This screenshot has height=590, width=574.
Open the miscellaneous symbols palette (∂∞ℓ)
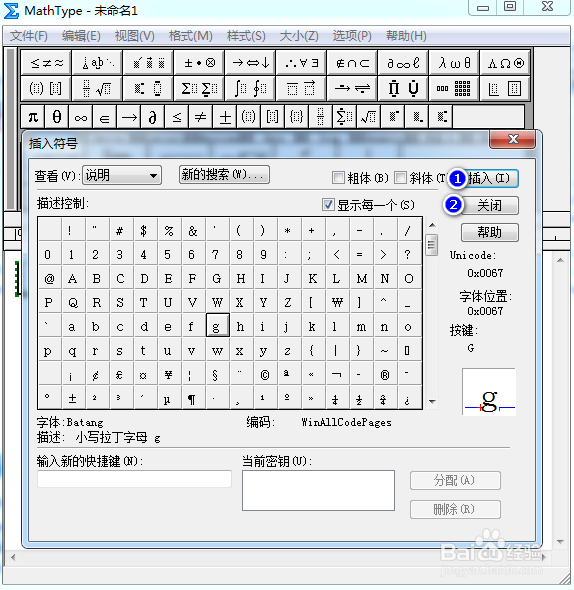(403, 63)
